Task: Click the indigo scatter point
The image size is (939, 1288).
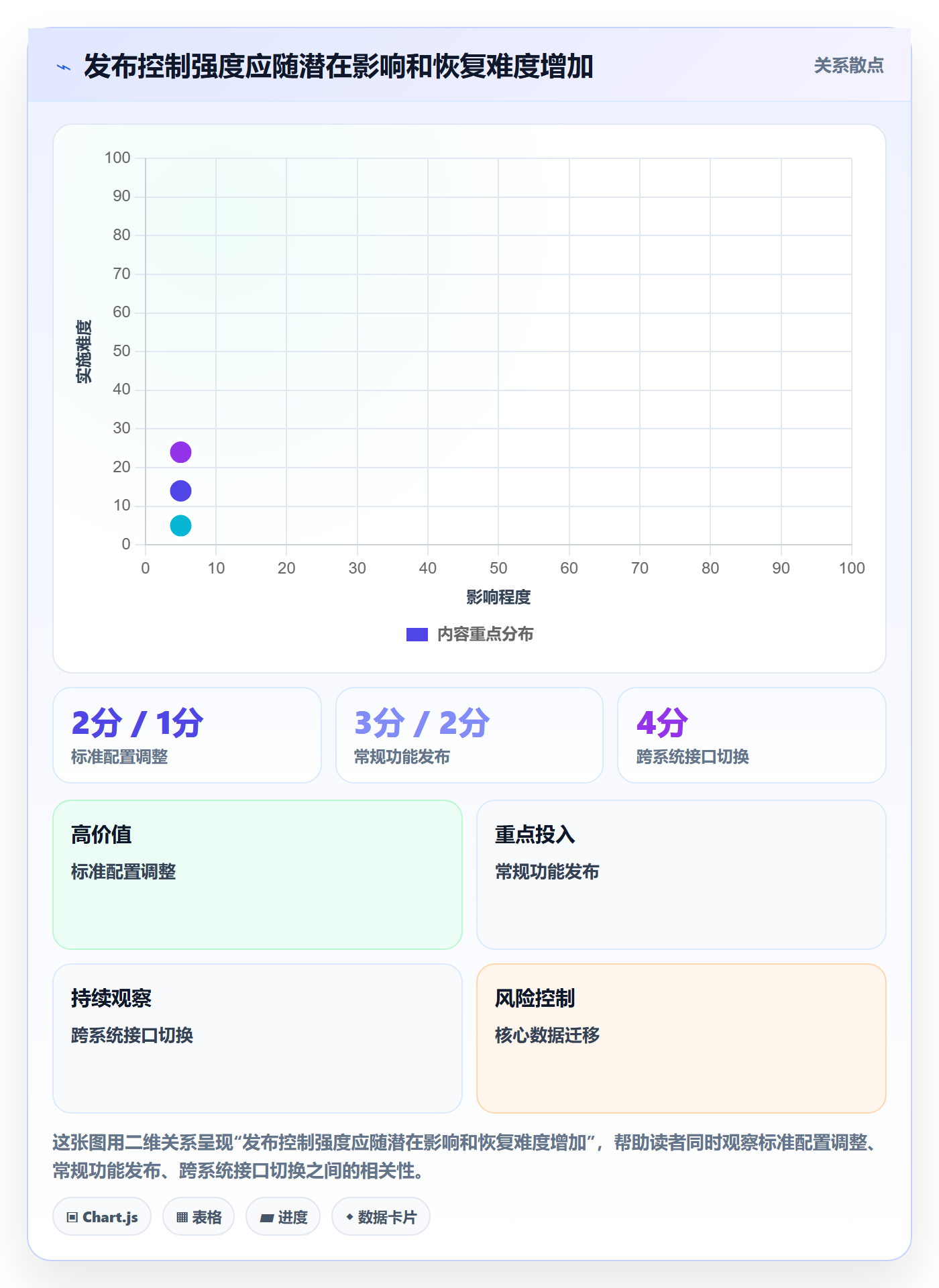Action: click(x=180, y=491)
